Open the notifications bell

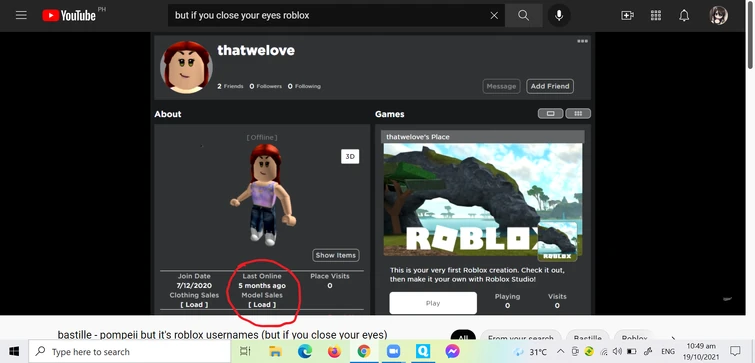coord(684,15)
